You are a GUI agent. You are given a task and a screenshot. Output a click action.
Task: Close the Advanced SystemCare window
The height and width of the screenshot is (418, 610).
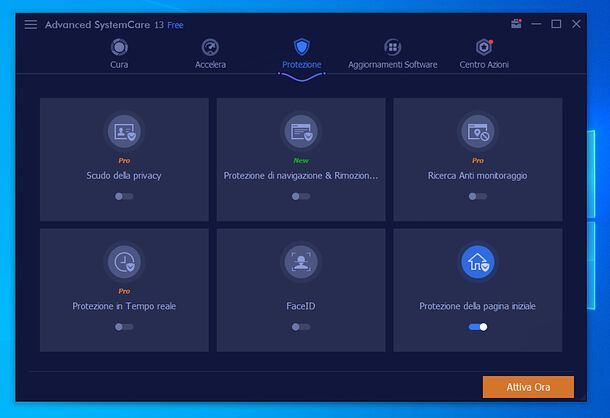(x=576, y=24)
